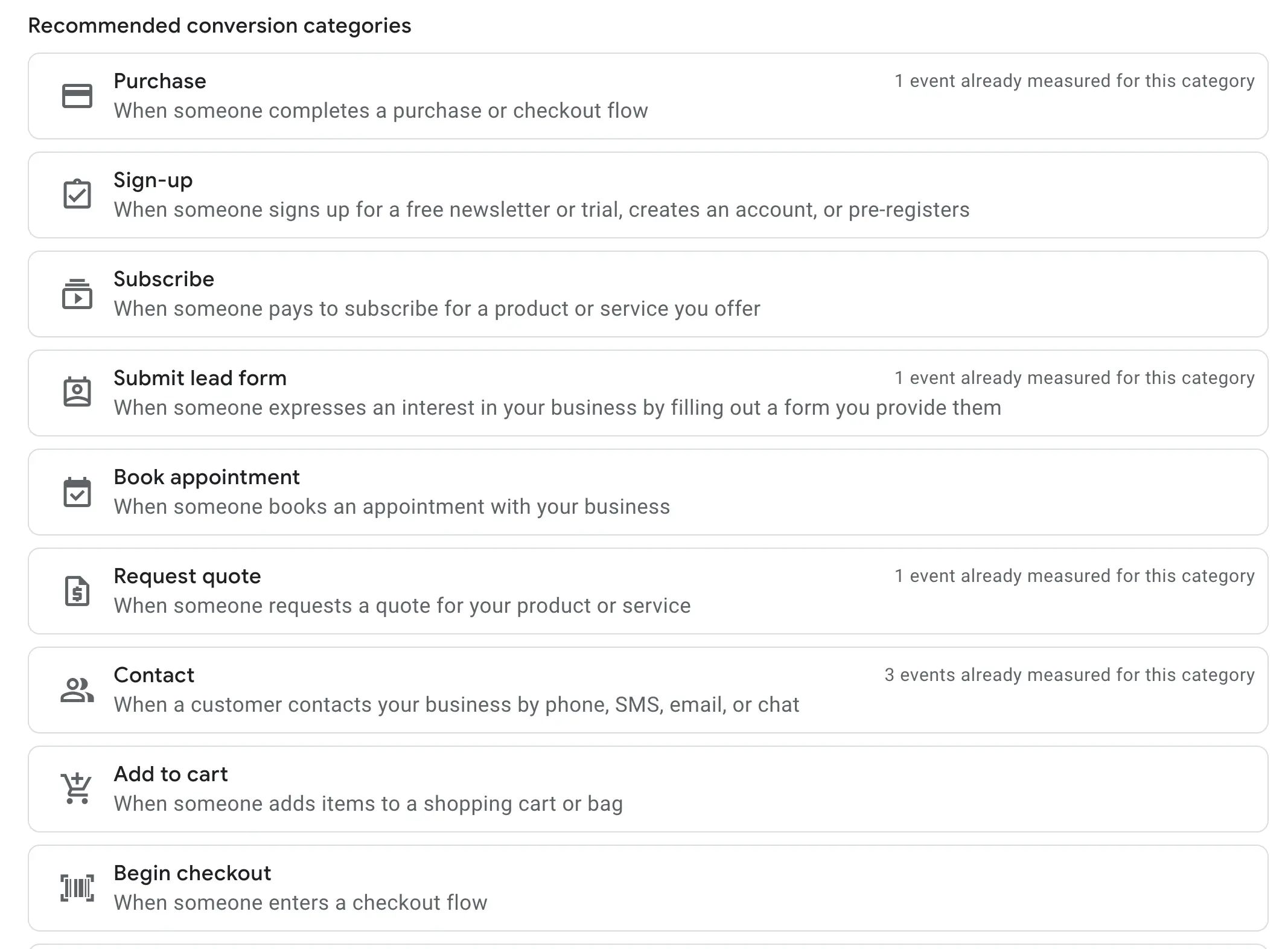Click the Sign-up clipboard checkmark icon
The height and width of the screenshot is (949, 1288).
[x=77, y=194]
